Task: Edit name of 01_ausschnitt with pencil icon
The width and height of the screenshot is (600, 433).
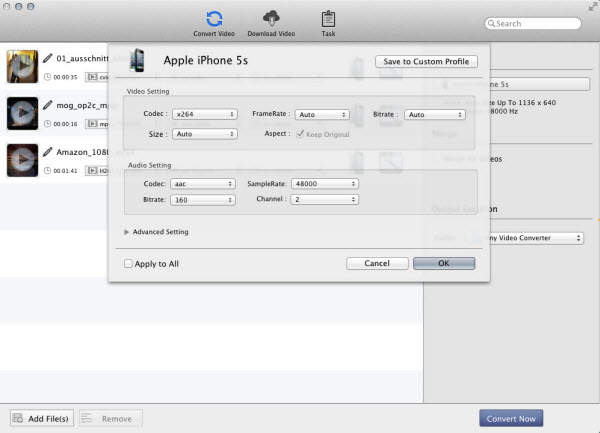Action: pos(47,58)
